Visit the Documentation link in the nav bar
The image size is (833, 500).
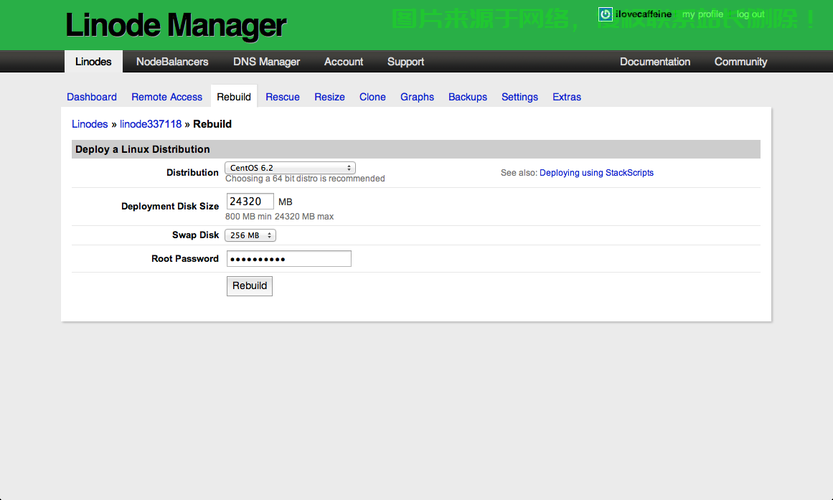[655, 62]
